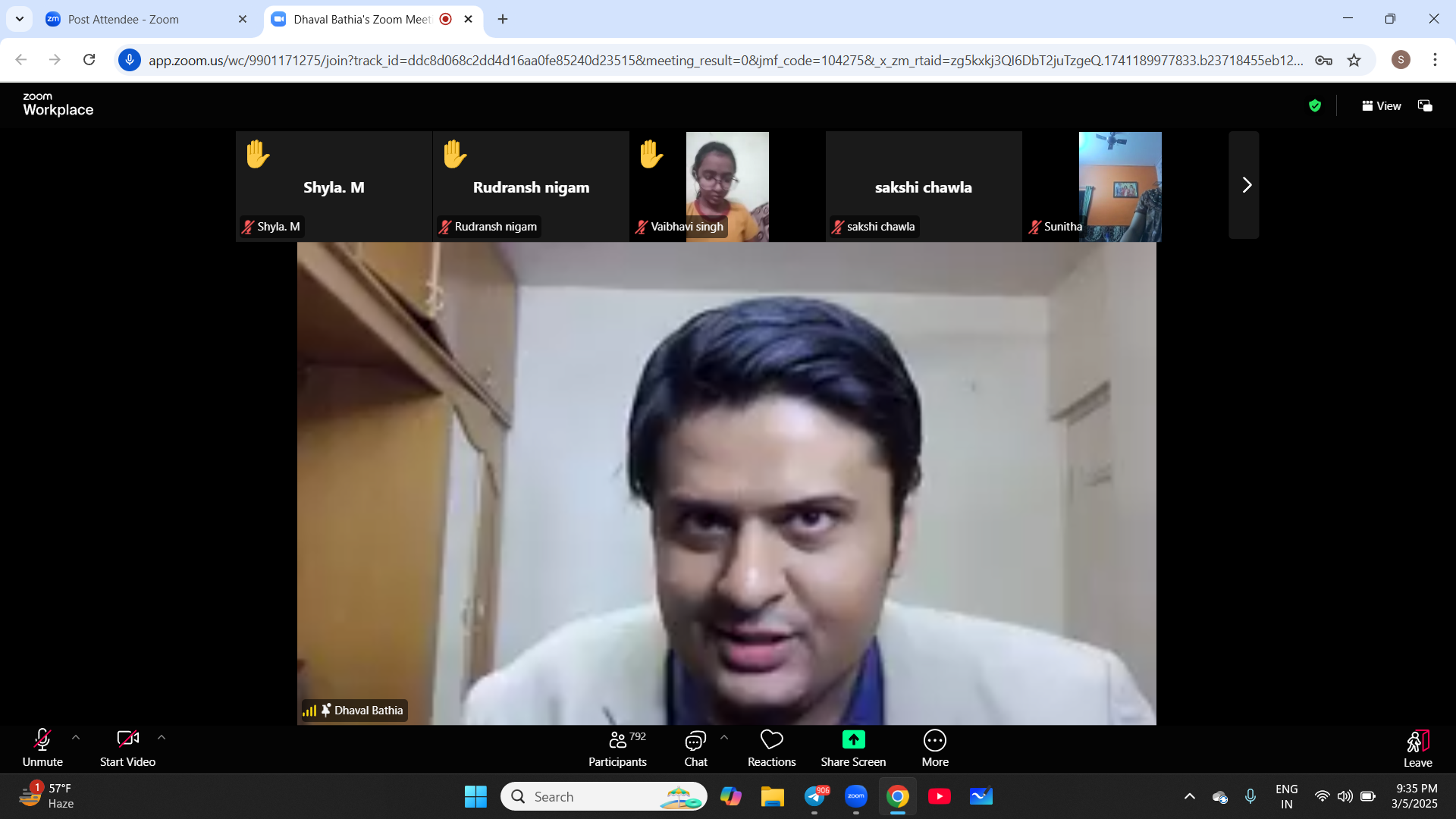Click the Zoom URL address bar
The image size is (1456, 819).
coord(726,61)
